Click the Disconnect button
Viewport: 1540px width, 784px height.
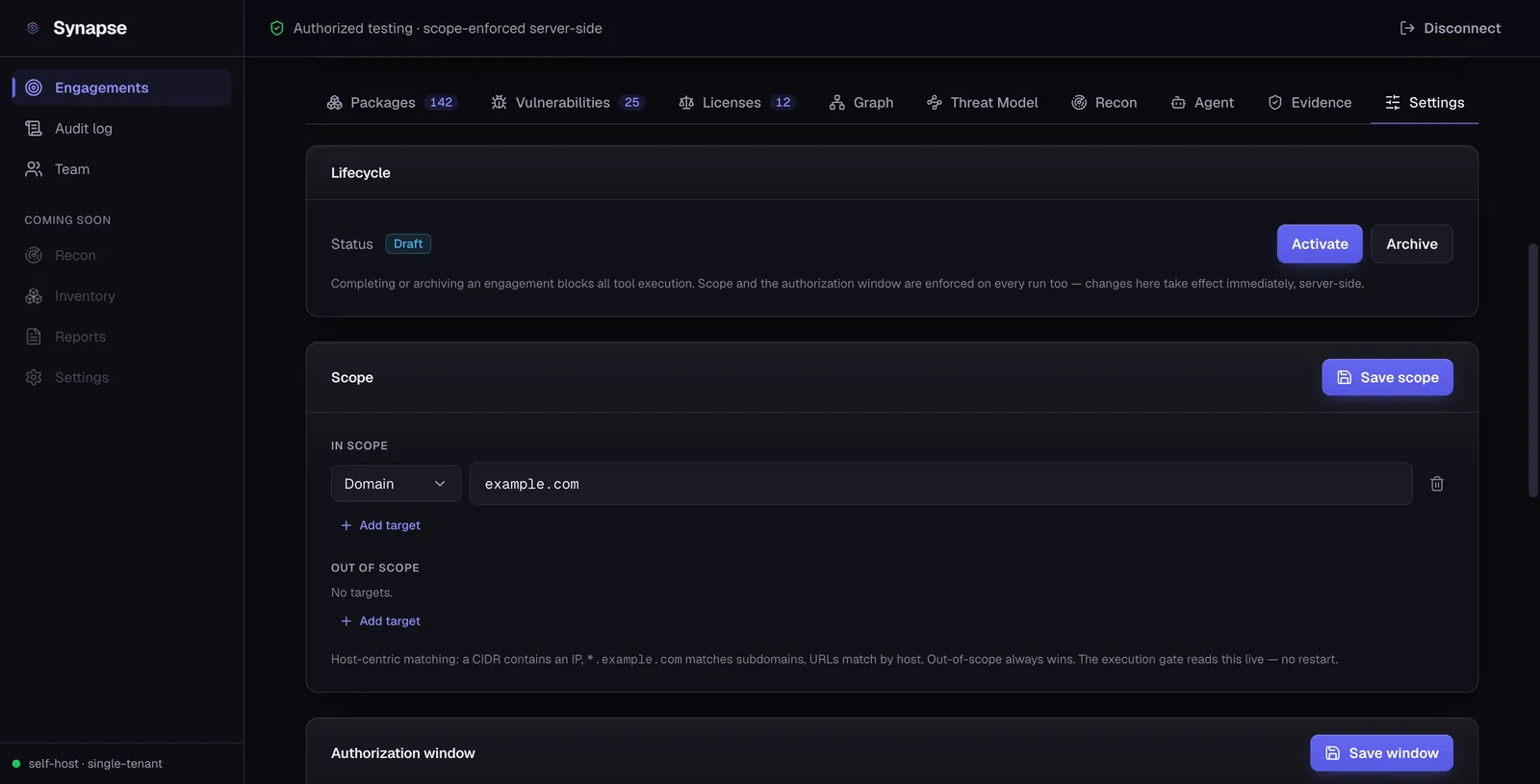click(1450, 28)
